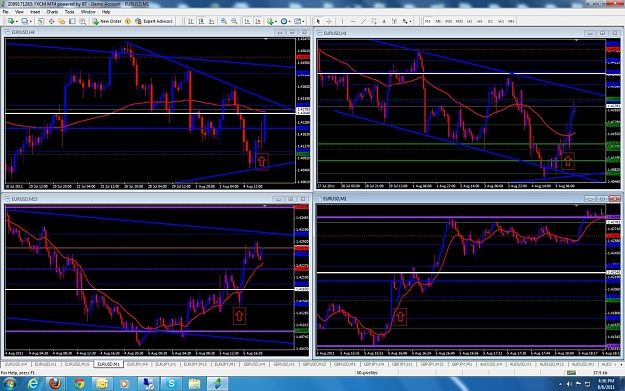Open the Indicators list icon
Viewport: 625px width, 391px height.
(x=270, y=21)
